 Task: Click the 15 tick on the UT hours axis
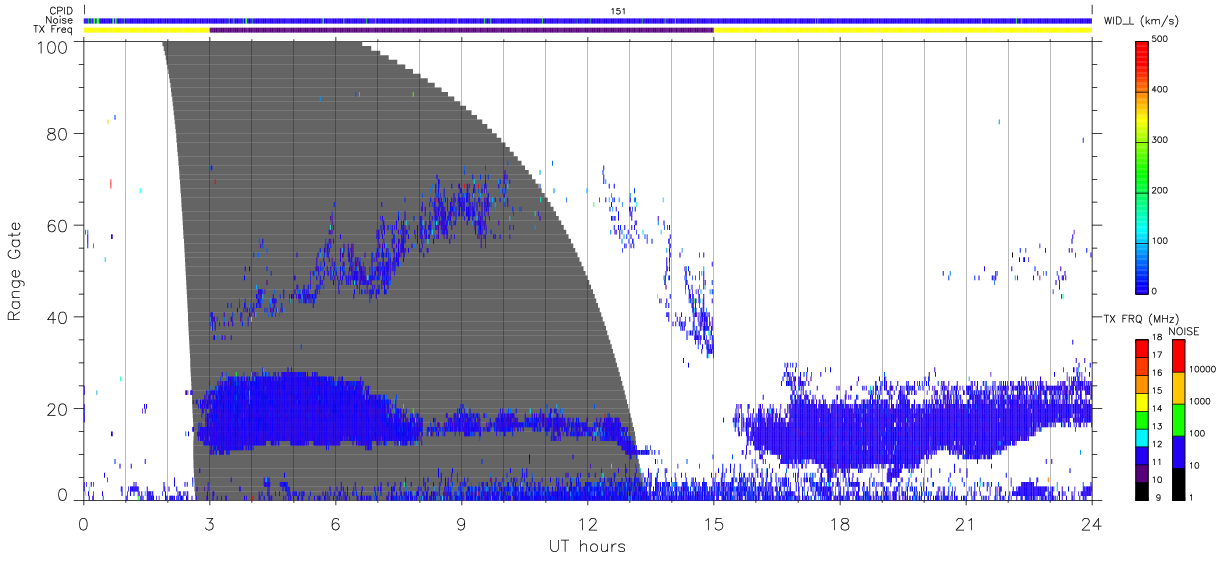click(x=713, y=524)
